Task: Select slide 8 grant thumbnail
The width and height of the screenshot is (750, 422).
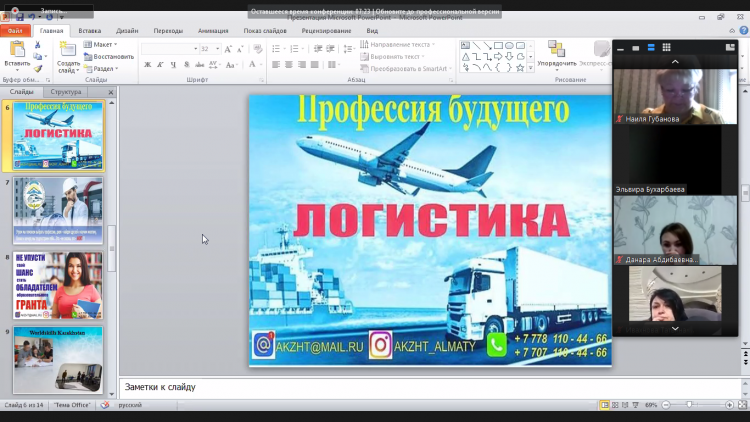Action: click(57, 285)
